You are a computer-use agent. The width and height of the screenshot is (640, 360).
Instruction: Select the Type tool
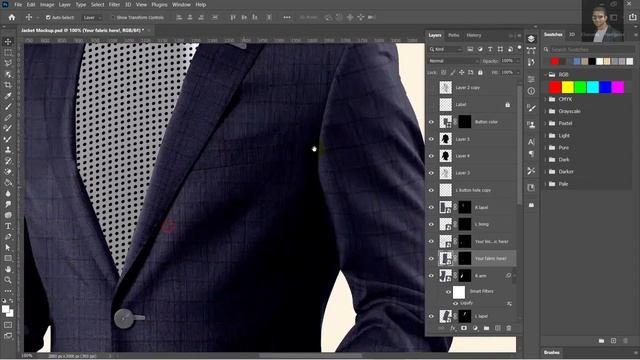tap(8, 226)
